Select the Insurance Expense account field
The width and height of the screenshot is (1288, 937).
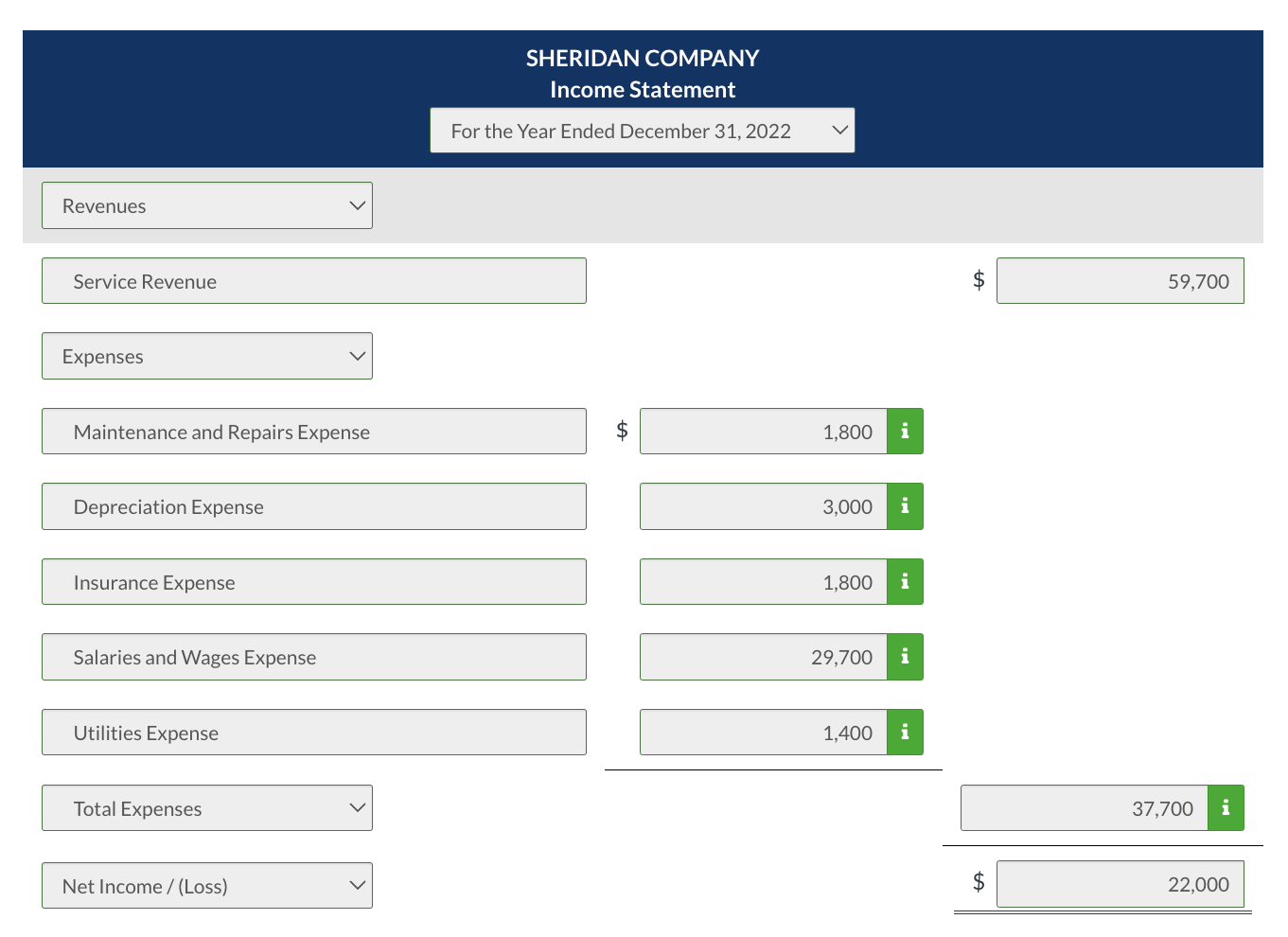click(314, 582)
